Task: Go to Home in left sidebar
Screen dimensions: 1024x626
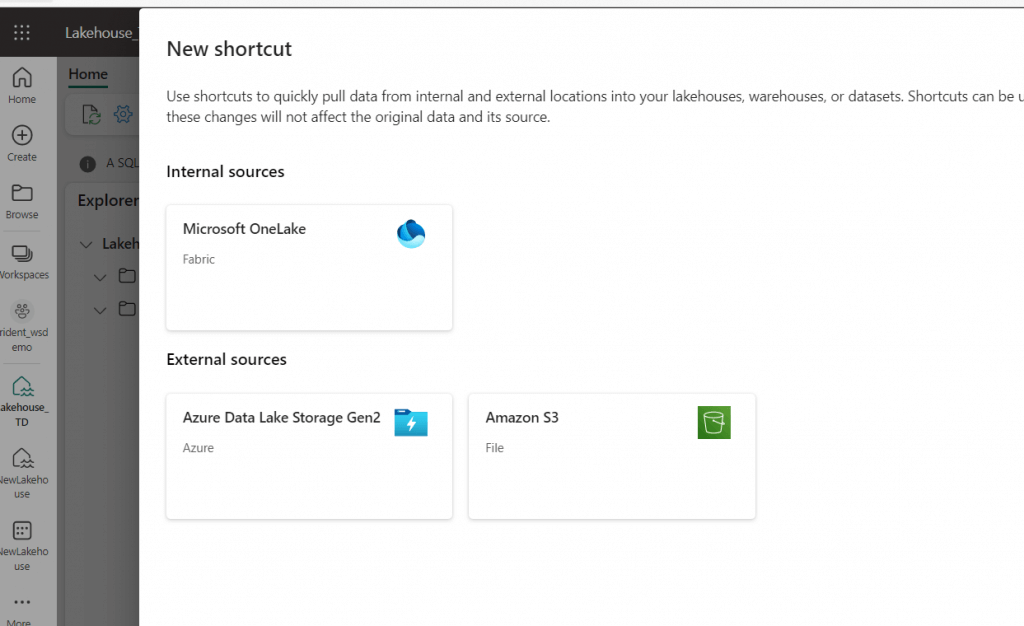Action: tap(22, 86)
